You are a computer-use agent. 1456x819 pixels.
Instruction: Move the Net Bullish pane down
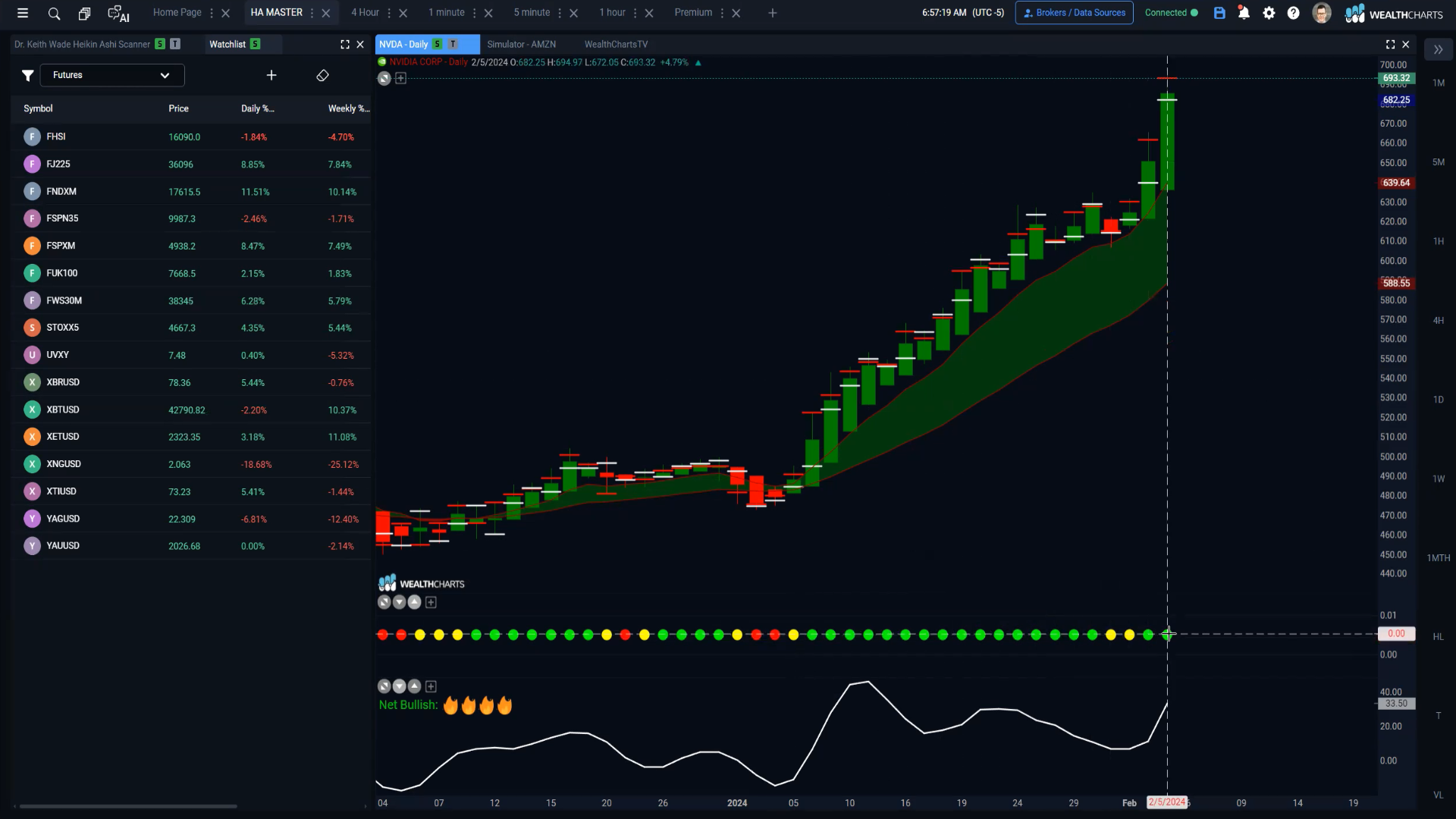[x=400, y=686]
